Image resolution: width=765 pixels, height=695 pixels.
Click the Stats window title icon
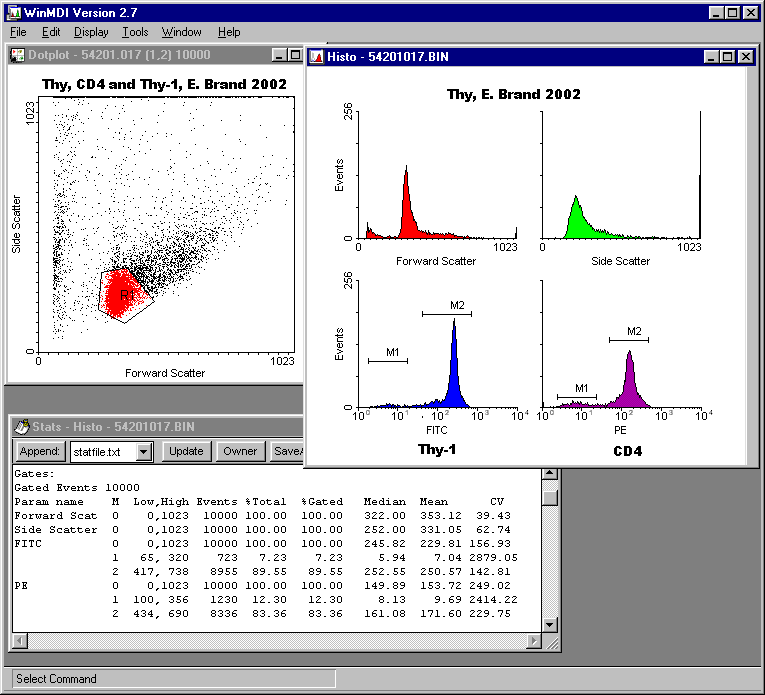21,427
